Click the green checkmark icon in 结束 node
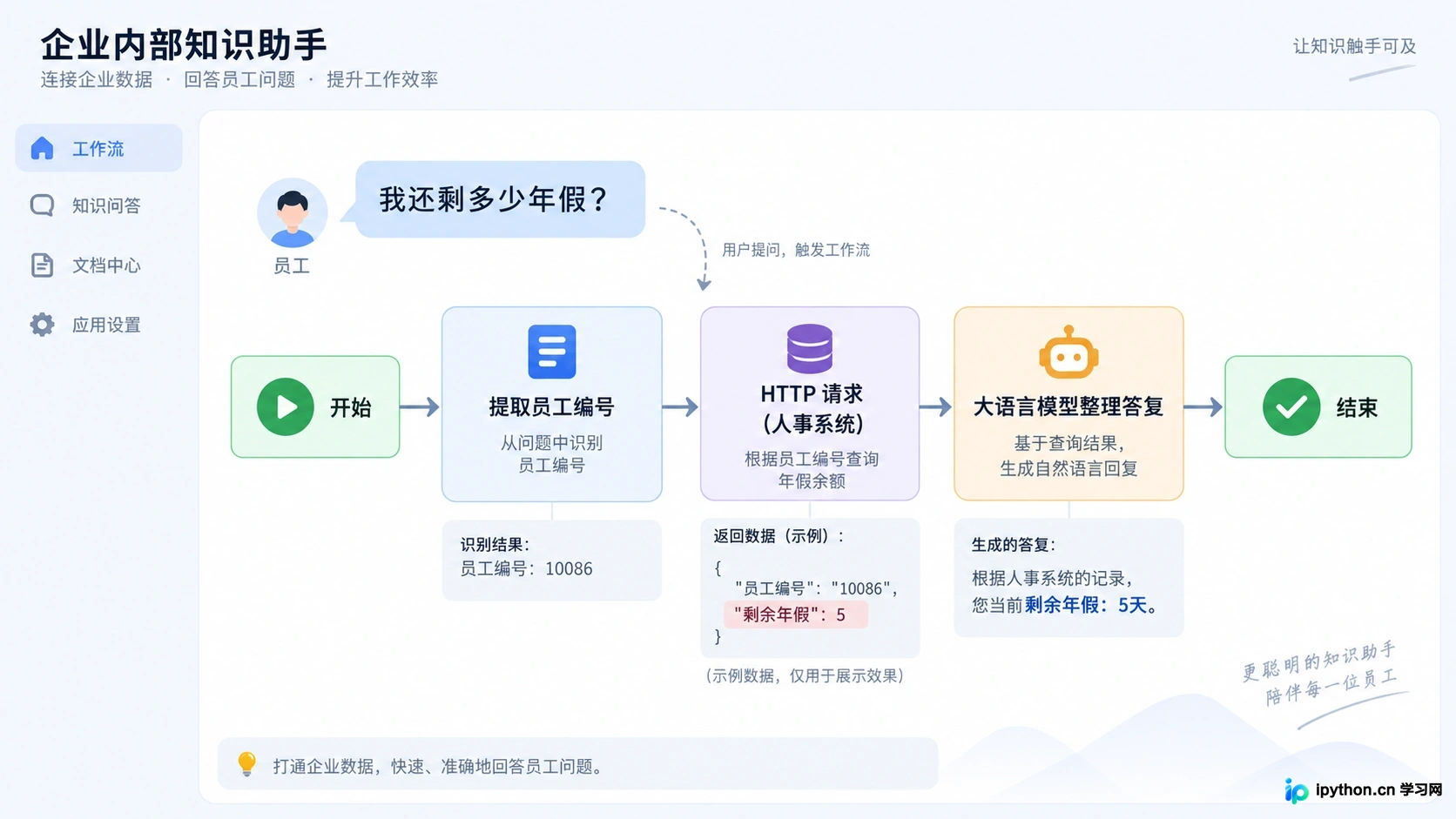The width and height of the screenshot is (1456, 819). click(1291, 406)
